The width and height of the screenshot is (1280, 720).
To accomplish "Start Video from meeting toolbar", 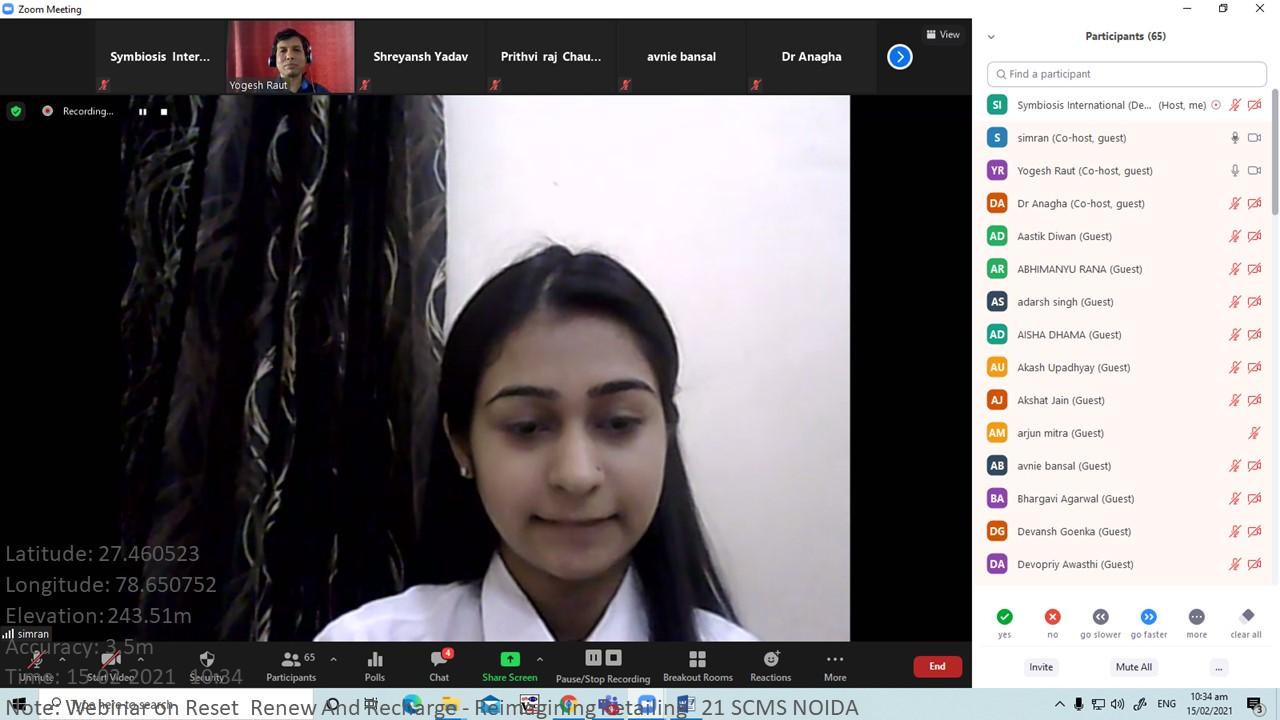I will (x=110, y=665).
